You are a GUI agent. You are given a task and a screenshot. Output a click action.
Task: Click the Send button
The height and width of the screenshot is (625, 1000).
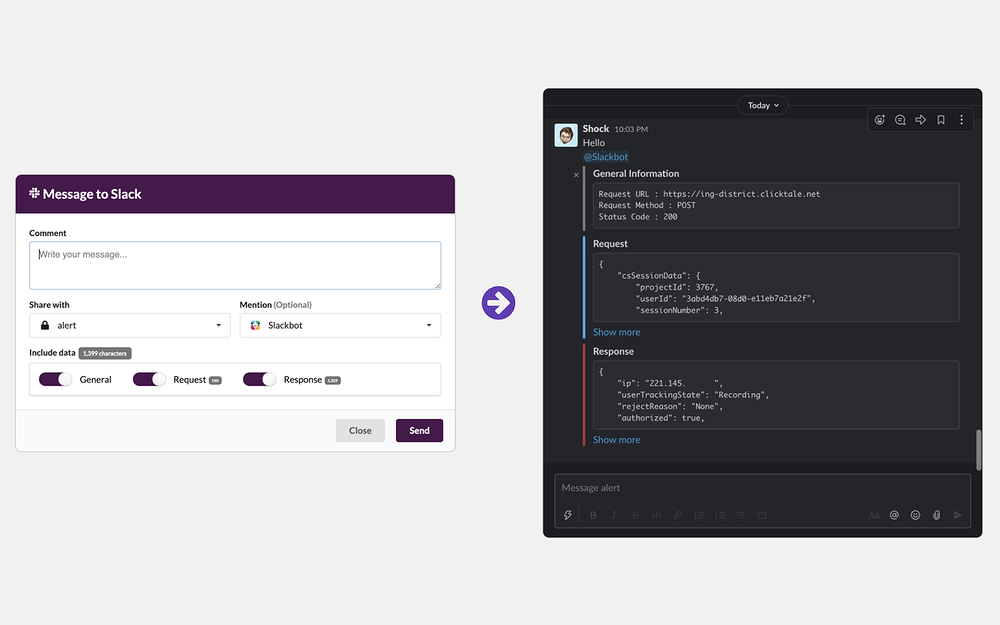(x=419, y=430)
